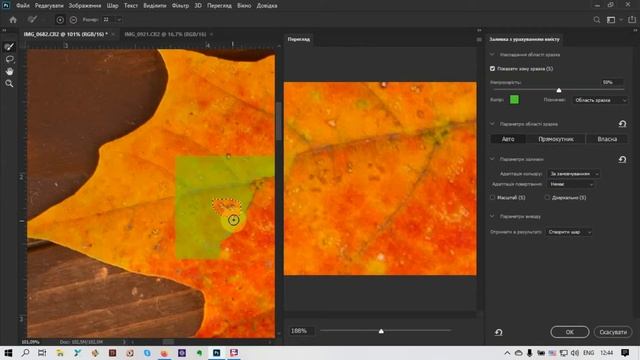Image resolution: width=640 pixels, height=360 pixels.
Task: Enable the Scale (Масштаб) checkbox
Action: click(x=492, y=198)
